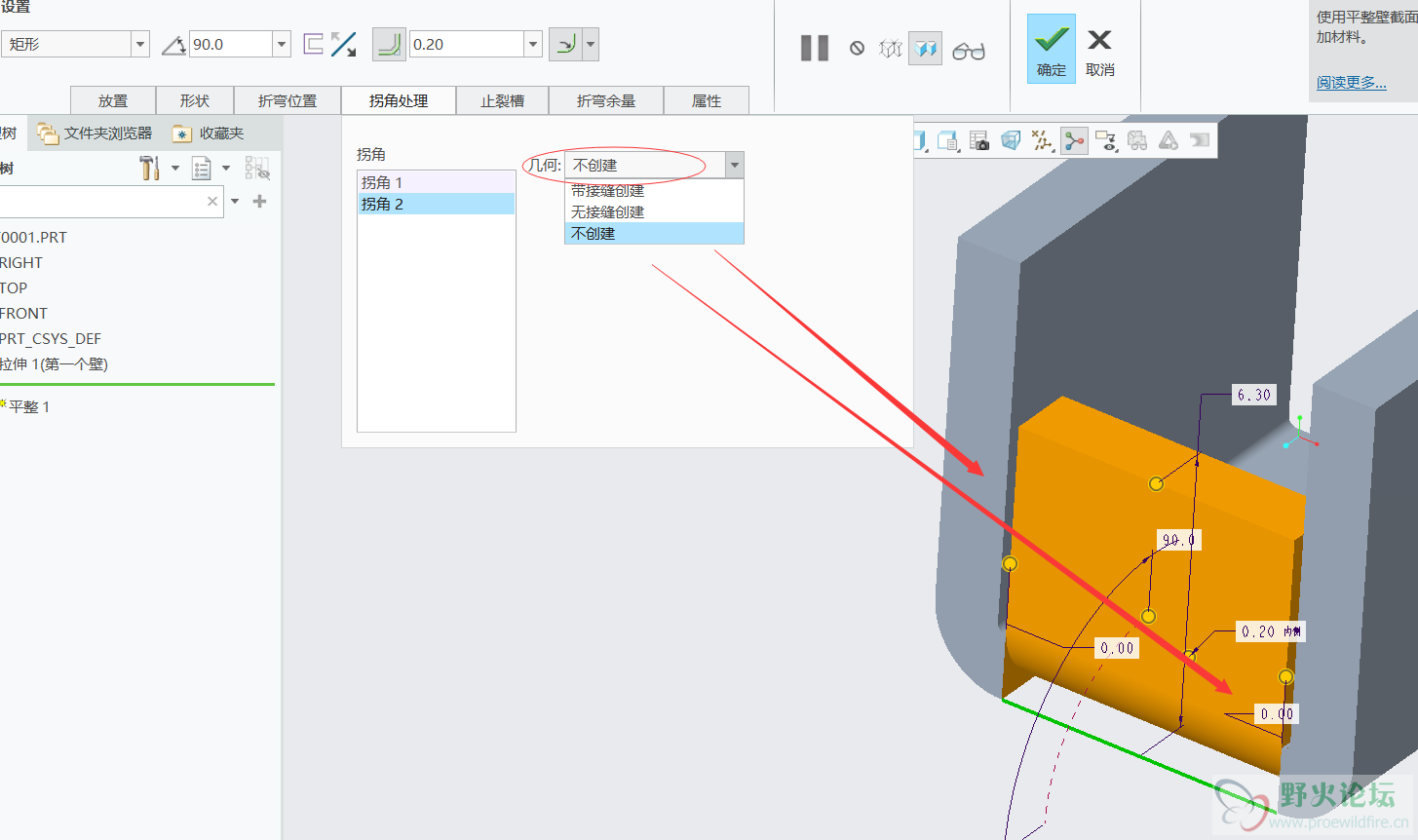The height and width of the screenshot is (840, 1418).
Task: Switch to 文件夹浏览器 navigator tab
Action: (x=95, y=134)
